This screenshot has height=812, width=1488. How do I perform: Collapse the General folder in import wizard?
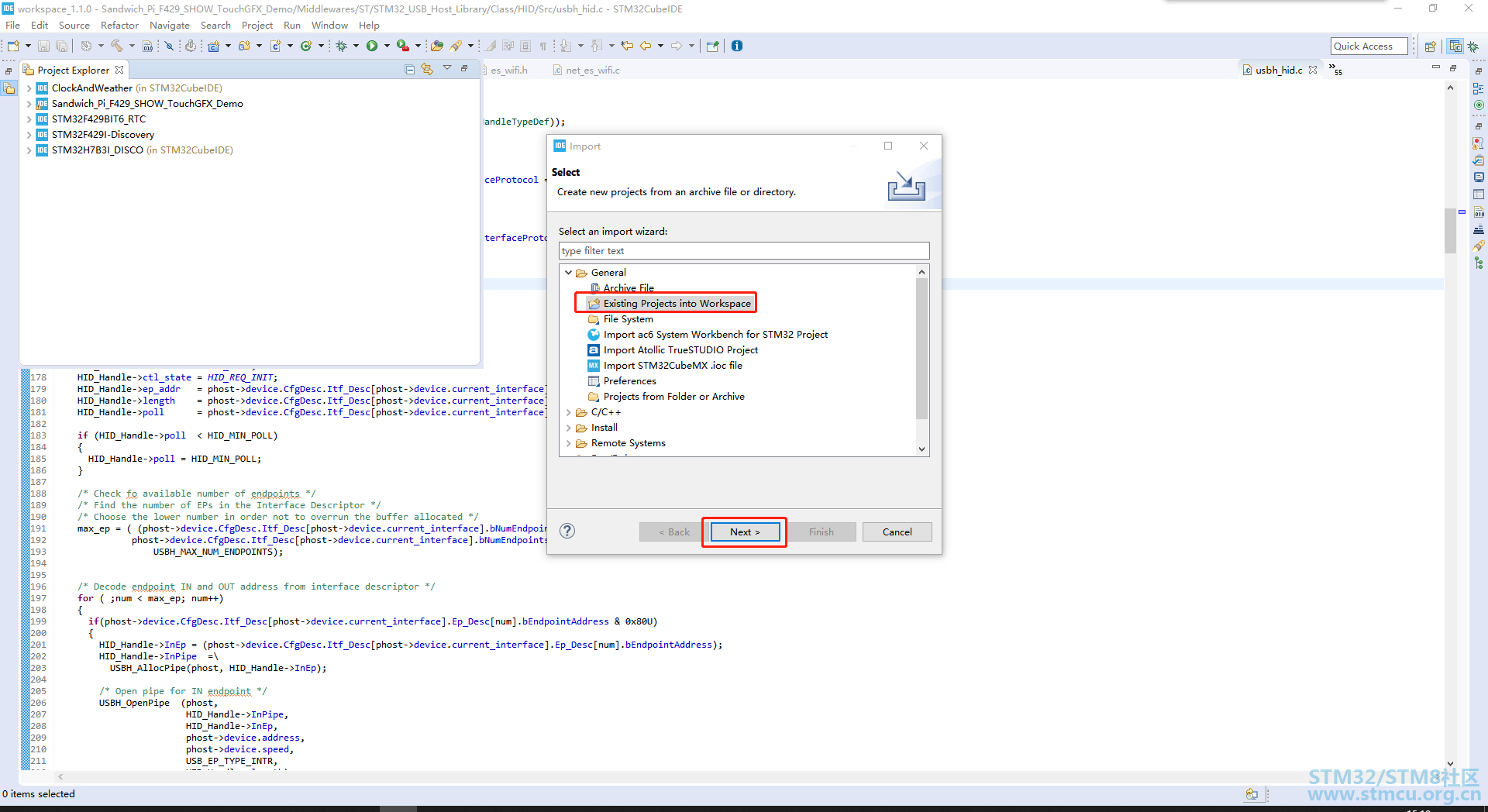[568, 273]
